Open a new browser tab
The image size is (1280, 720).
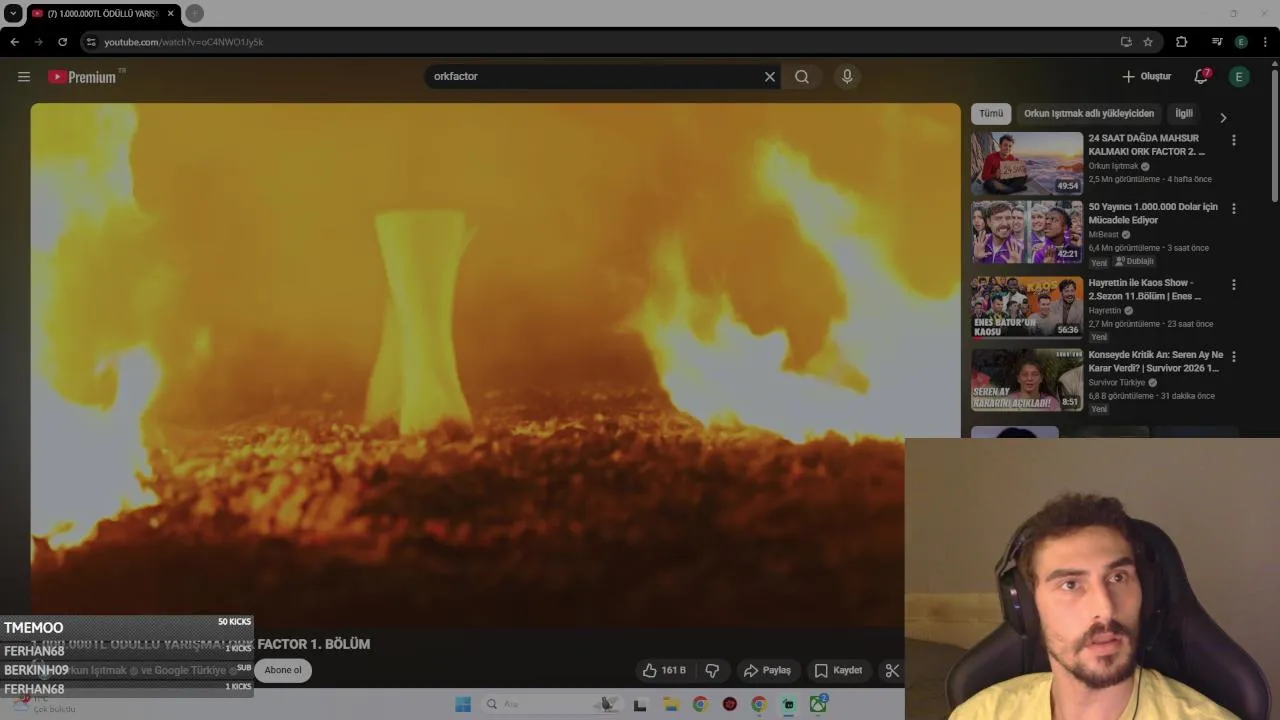pyautogui.click(x=194, y=14)
